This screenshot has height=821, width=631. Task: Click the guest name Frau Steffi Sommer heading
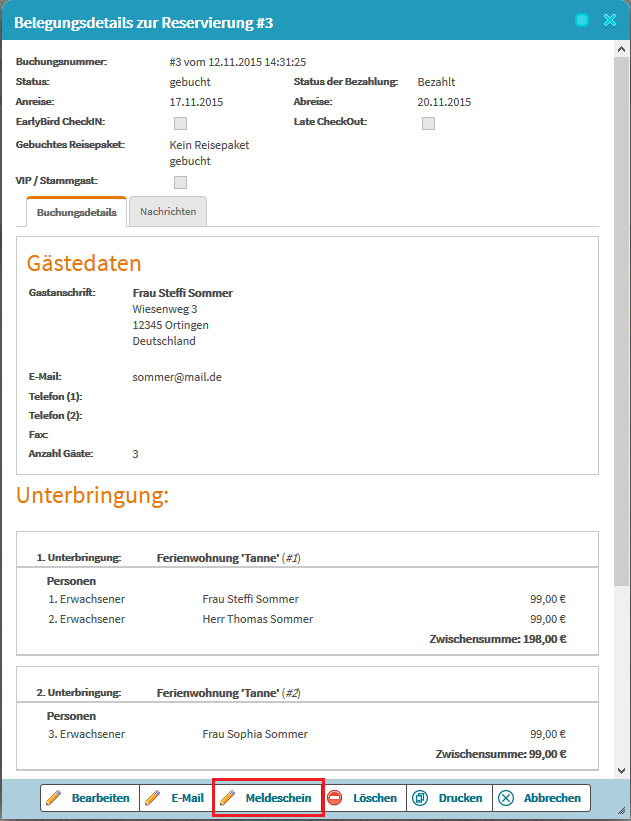click(183, 293)
